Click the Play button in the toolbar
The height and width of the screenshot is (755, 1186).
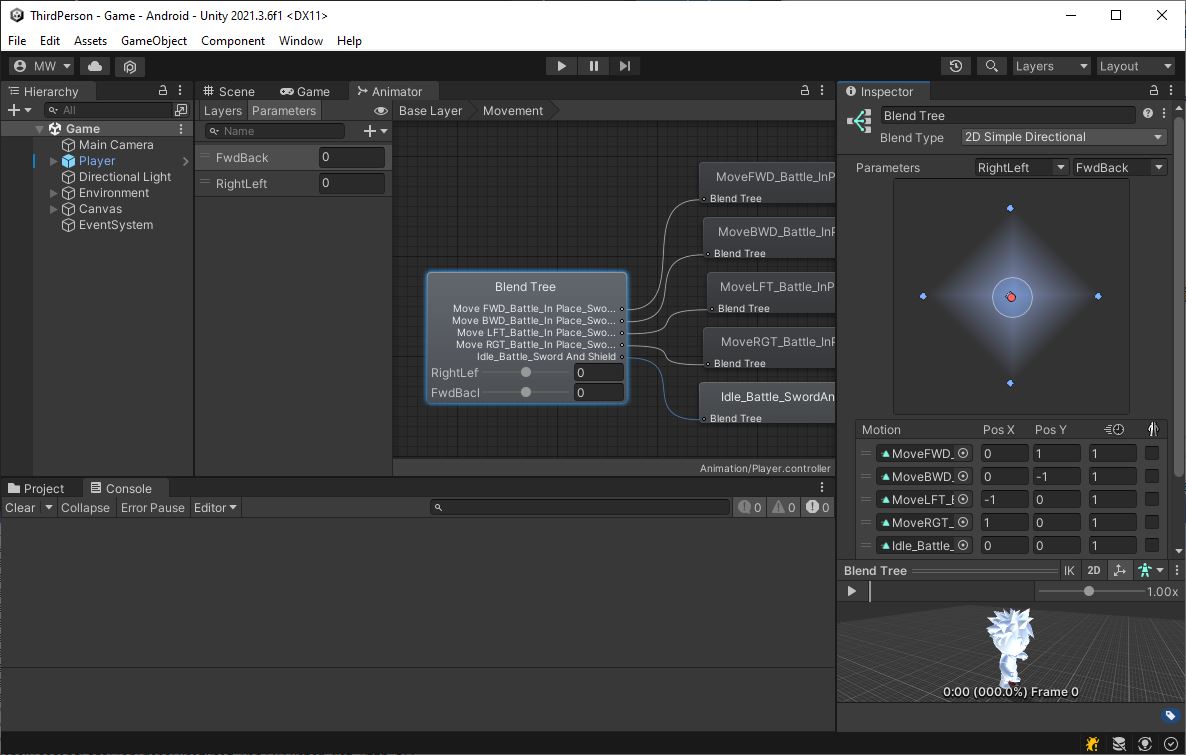click(561, 66)
